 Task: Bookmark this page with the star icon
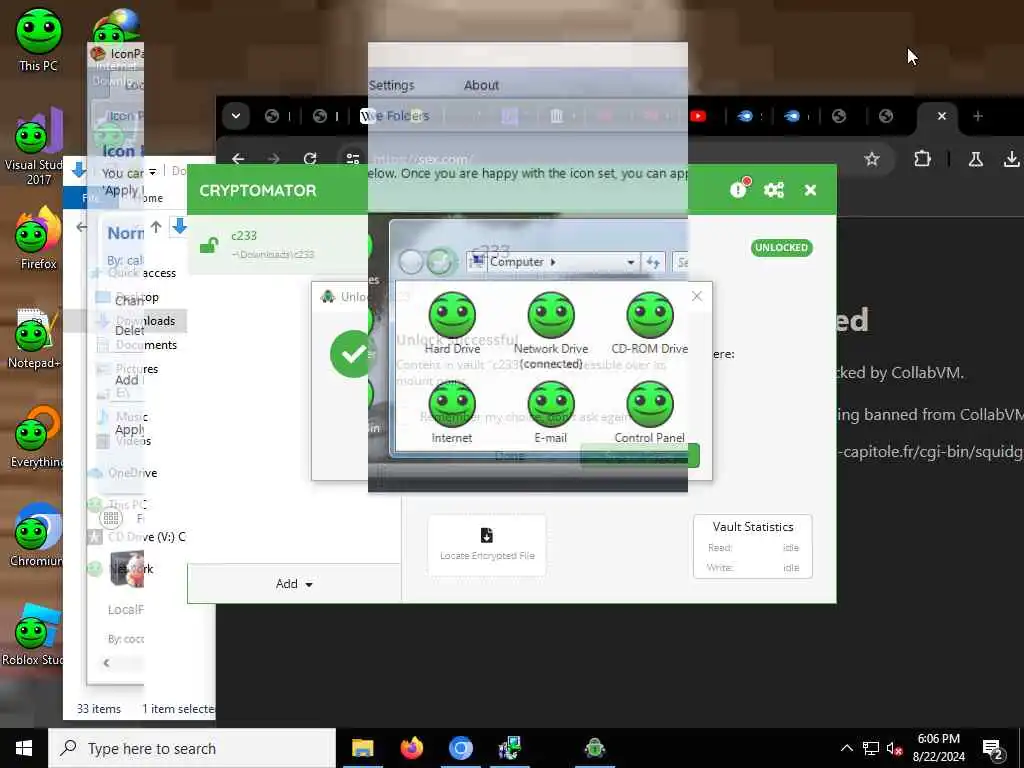tap(871, 159)
